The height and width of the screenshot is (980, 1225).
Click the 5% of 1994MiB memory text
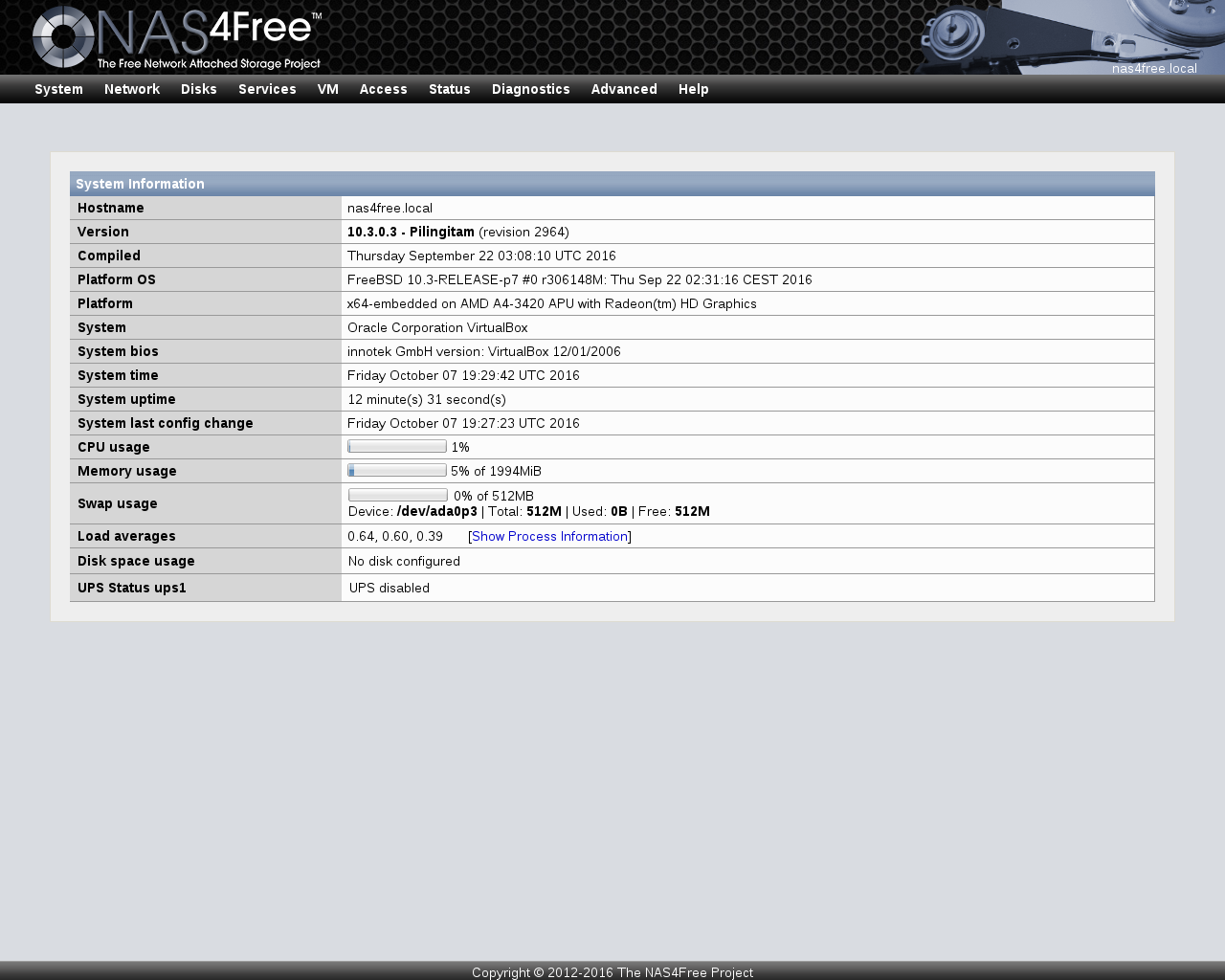(496, 471)
